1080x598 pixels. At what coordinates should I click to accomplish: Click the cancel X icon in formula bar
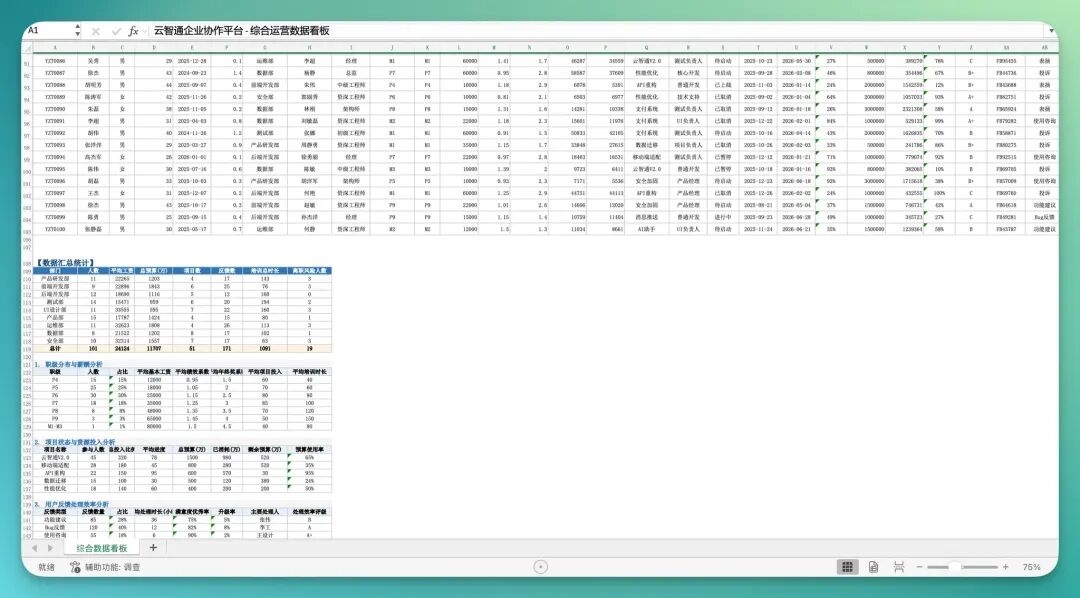pyautogui.click(x=96, y=31)
